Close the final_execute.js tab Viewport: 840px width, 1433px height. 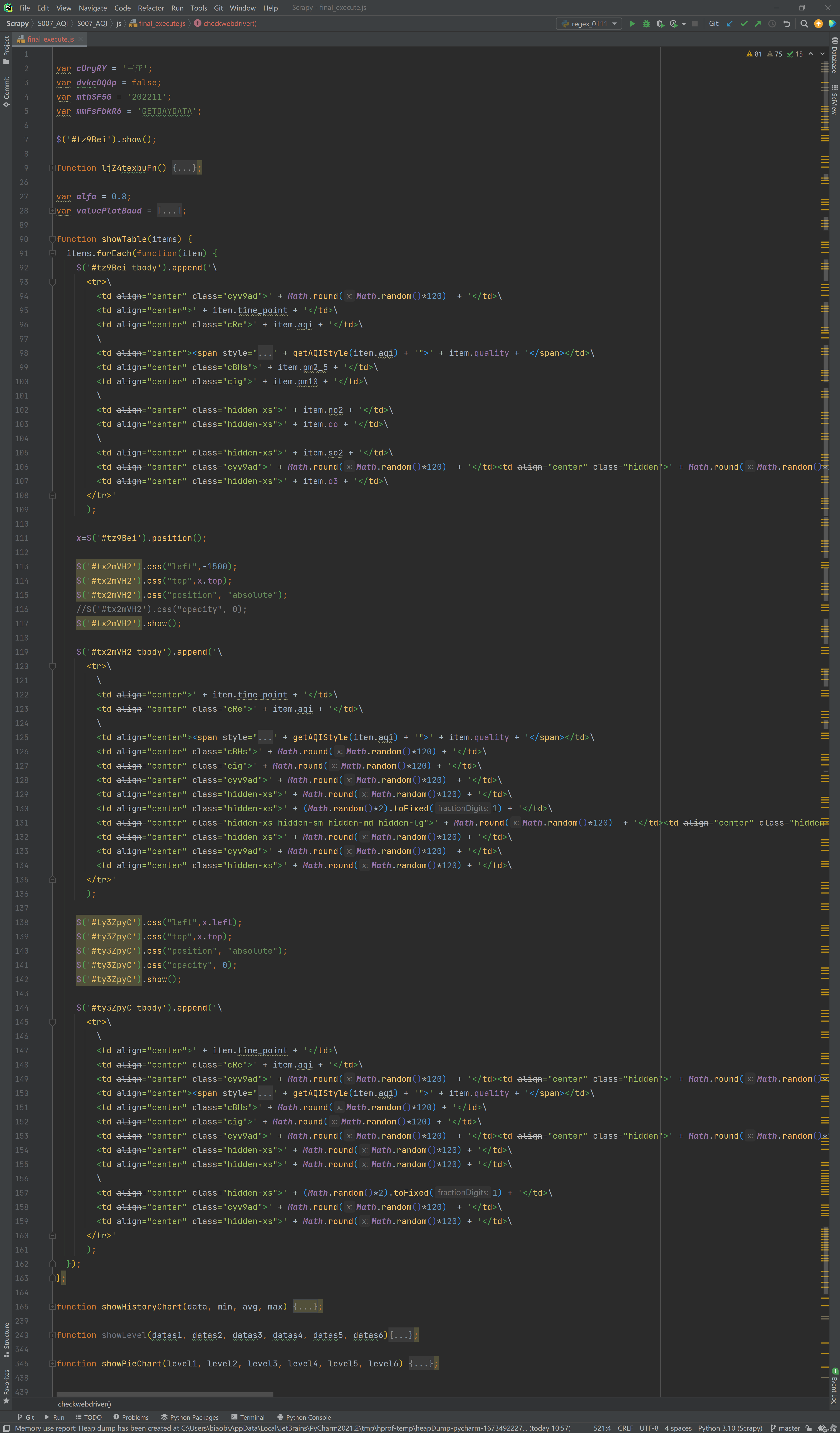pyautogui.click(x=81, y=39)
